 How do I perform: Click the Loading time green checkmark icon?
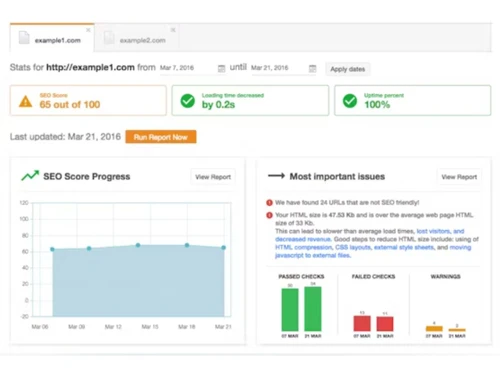tap(188, 101)
